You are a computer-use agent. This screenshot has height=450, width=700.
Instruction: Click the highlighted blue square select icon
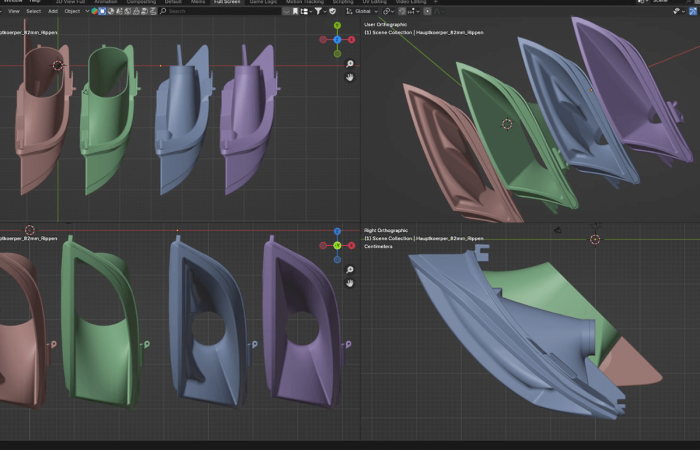(x=103, y=11)
